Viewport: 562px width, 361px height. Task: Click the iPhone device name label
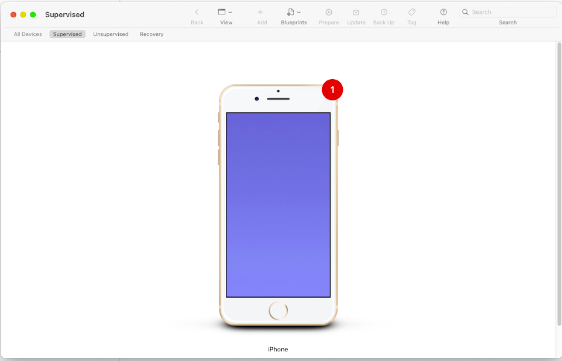(x=278, y=349)
